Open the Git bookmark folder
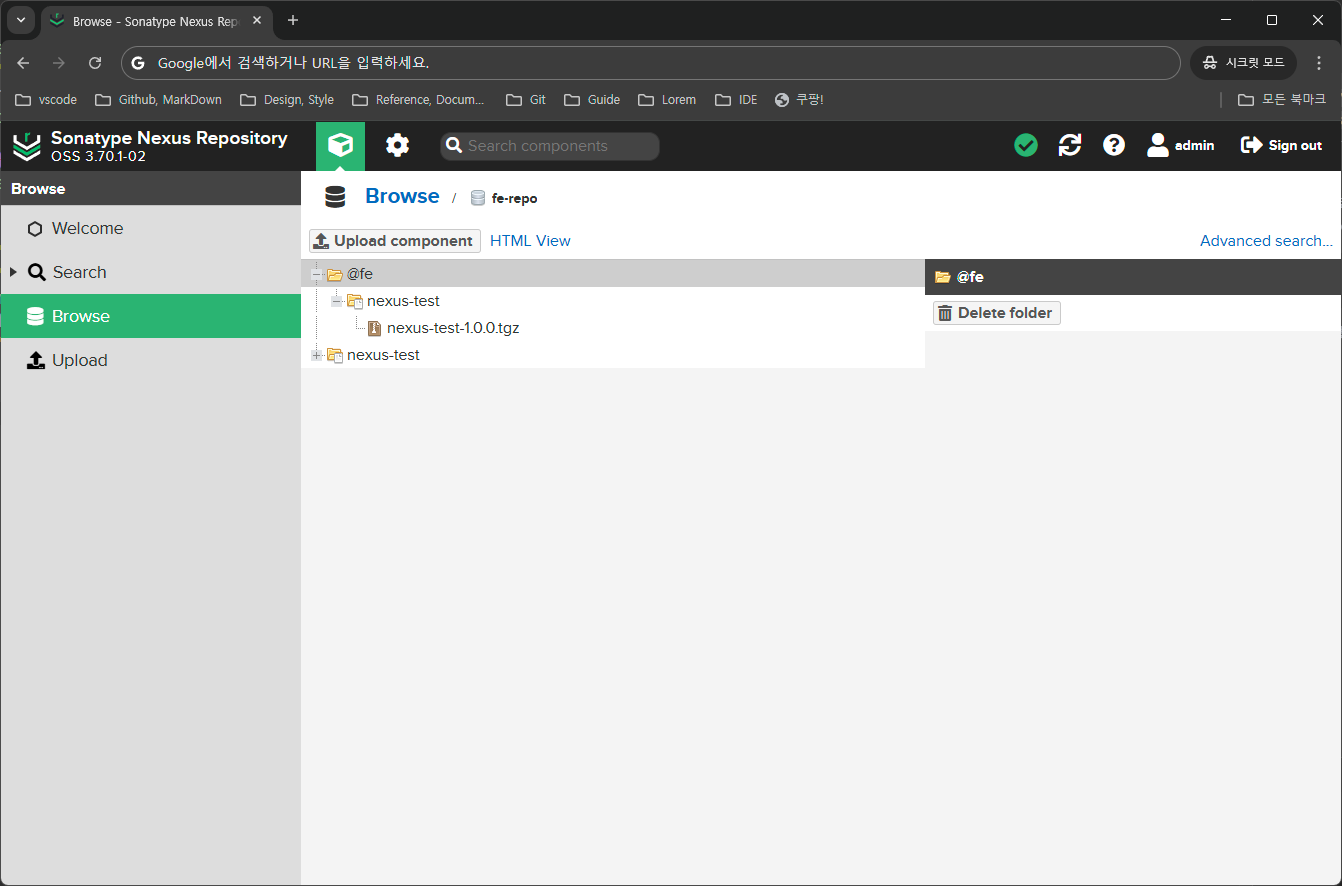The height and width of the screenshot is (886, 1342). 526,100
